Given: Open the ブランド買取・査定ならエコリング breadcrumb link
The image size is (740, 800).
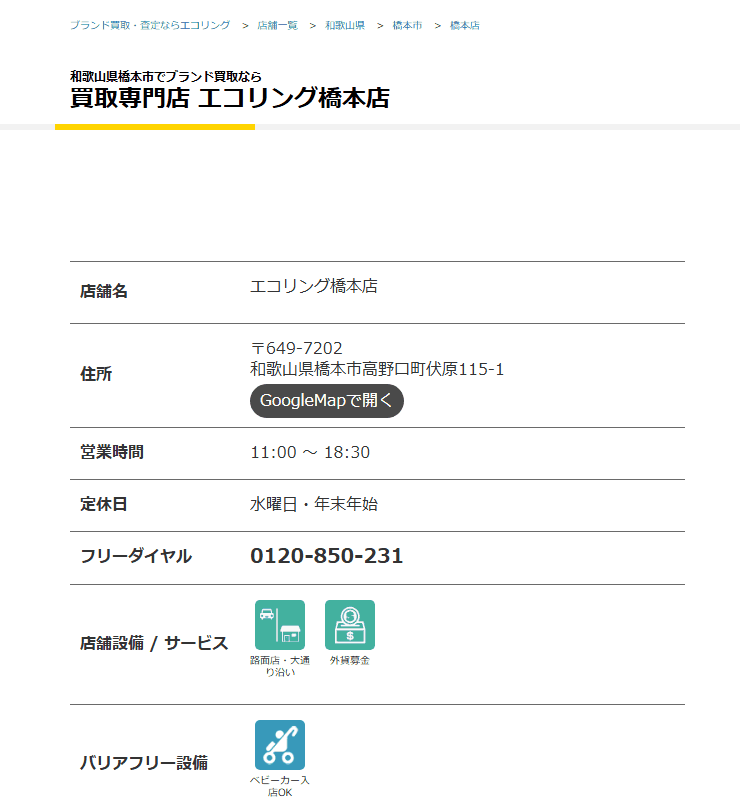Looking at the screenshot, I should click(x=150, y=26).
